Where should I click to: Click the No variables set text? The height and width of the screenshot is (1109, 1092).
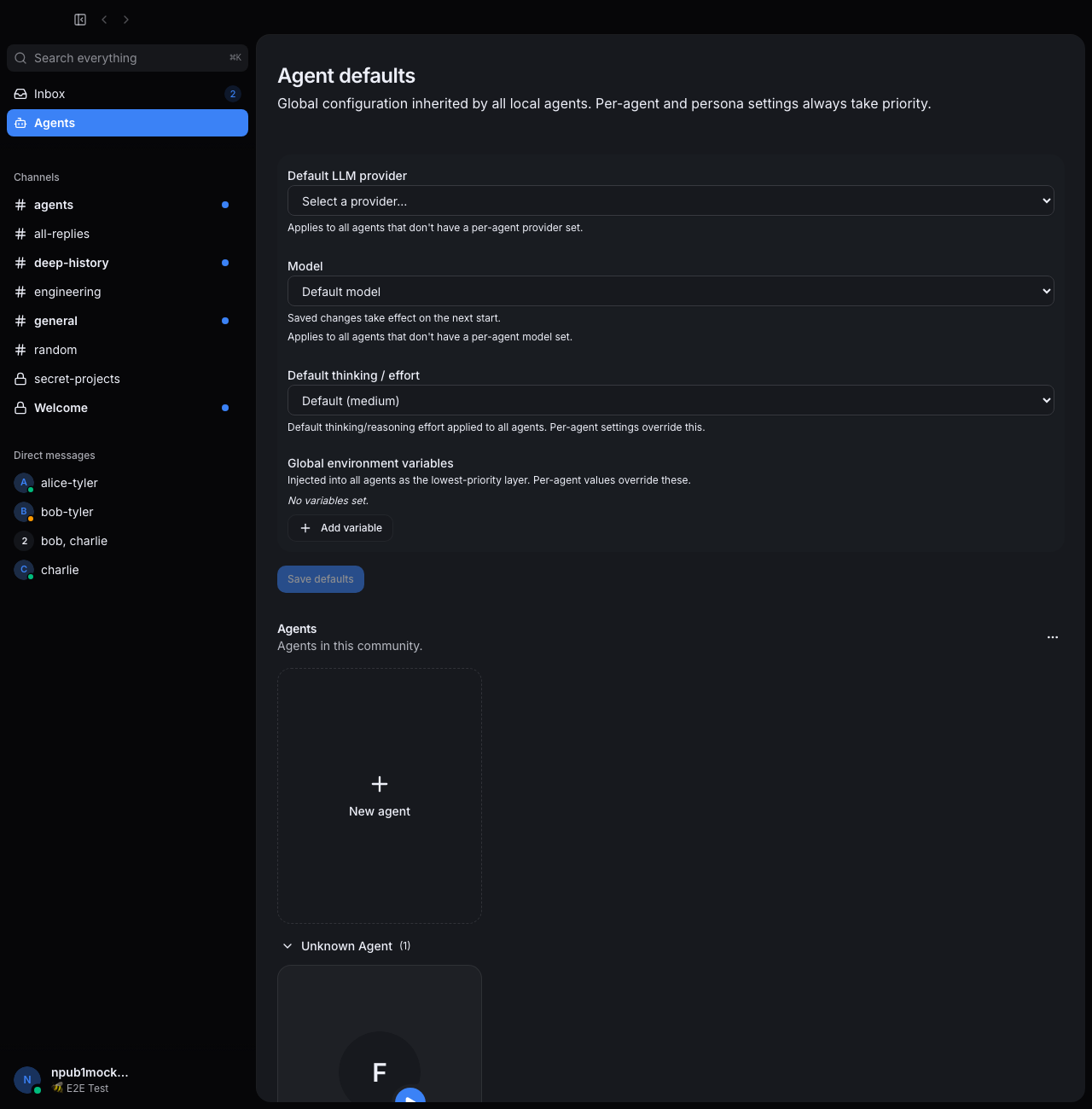coord(328,501)
